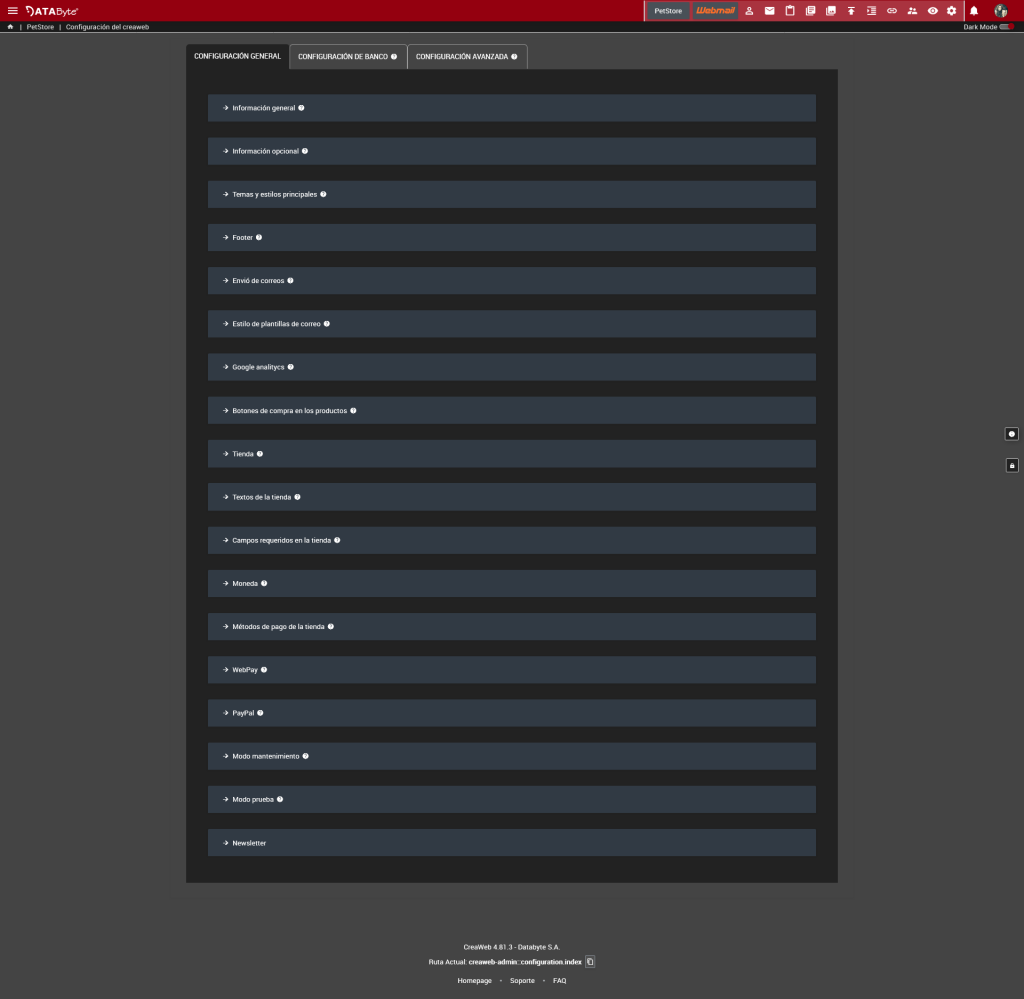Click the clipboard icon in top toolbar
Screen dimensions: 1024x999
[x=789, y=11]
